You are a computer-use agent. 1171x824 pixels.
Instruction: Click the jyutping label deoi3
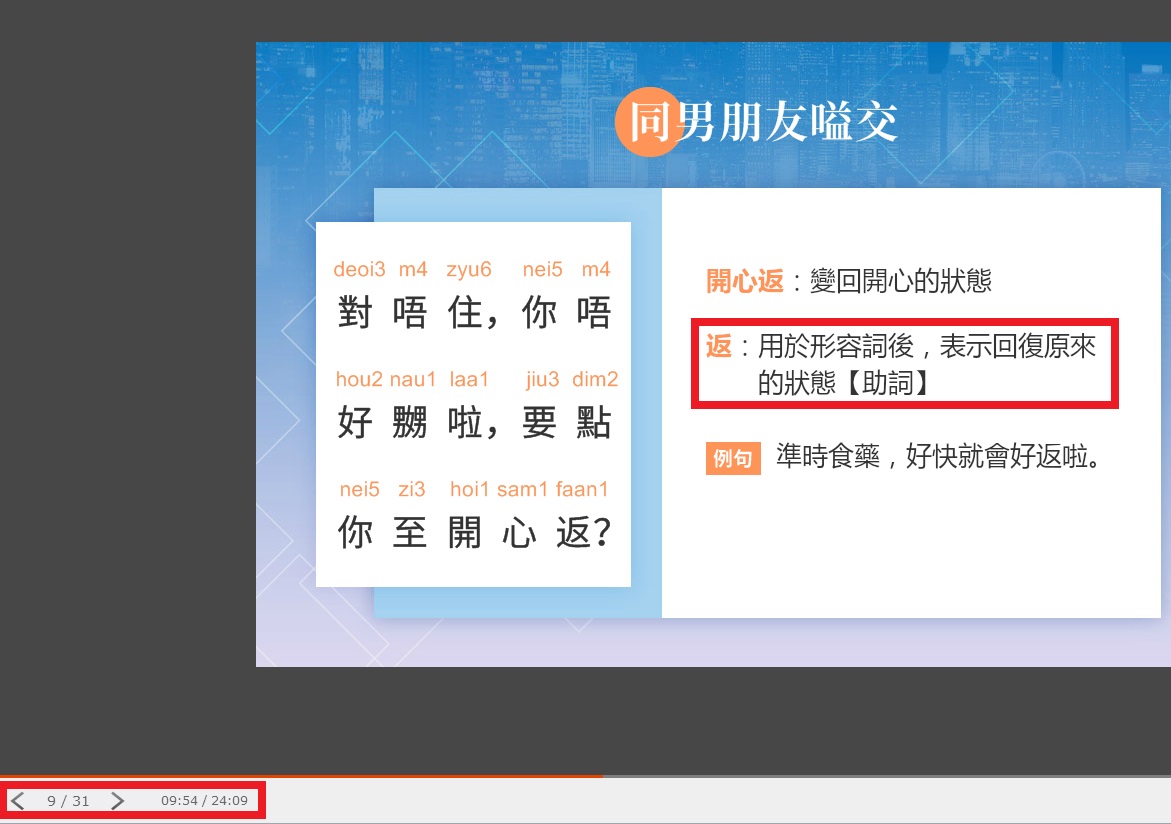359,270
